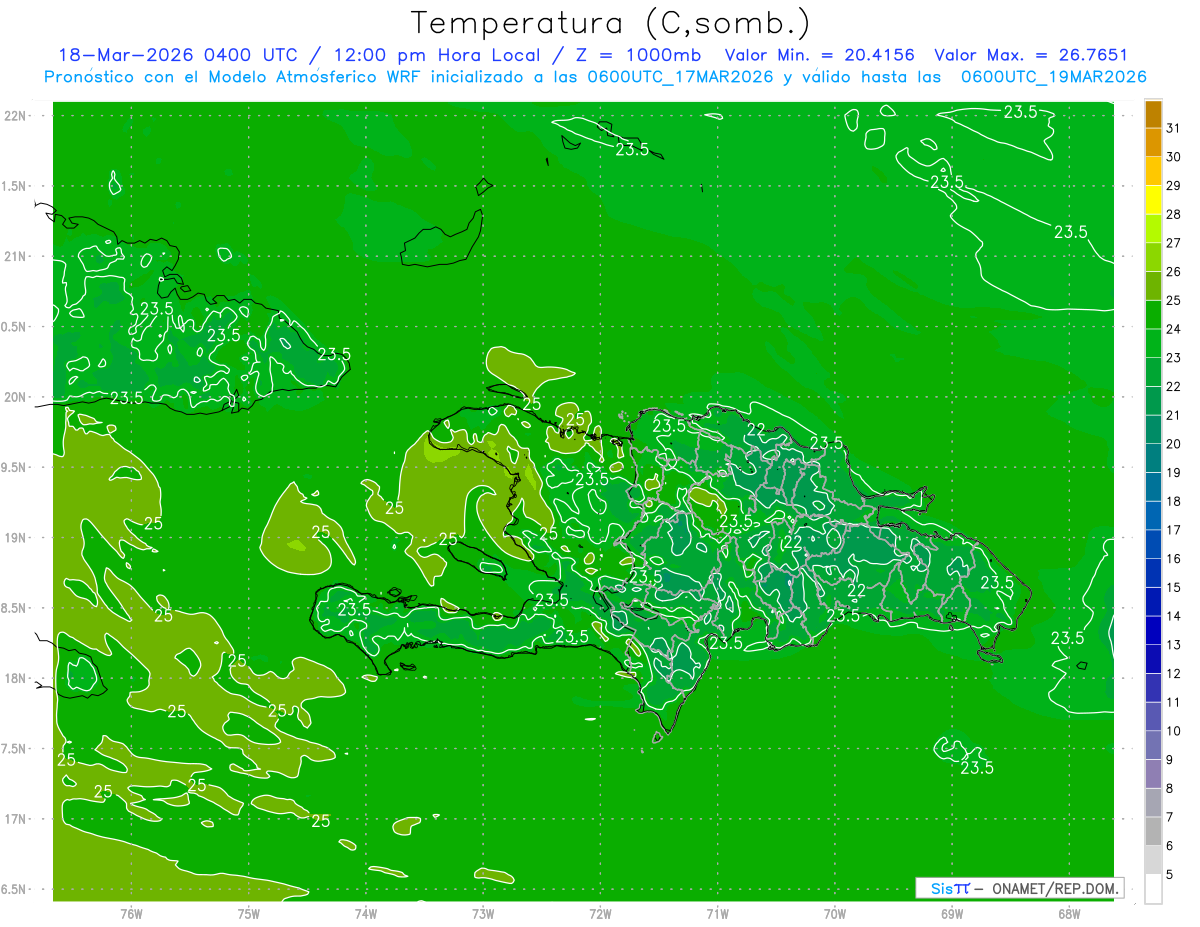Click the '17N' latitude label
Image resolution: width=1200 pixels, height=927 pixels.
15,820
